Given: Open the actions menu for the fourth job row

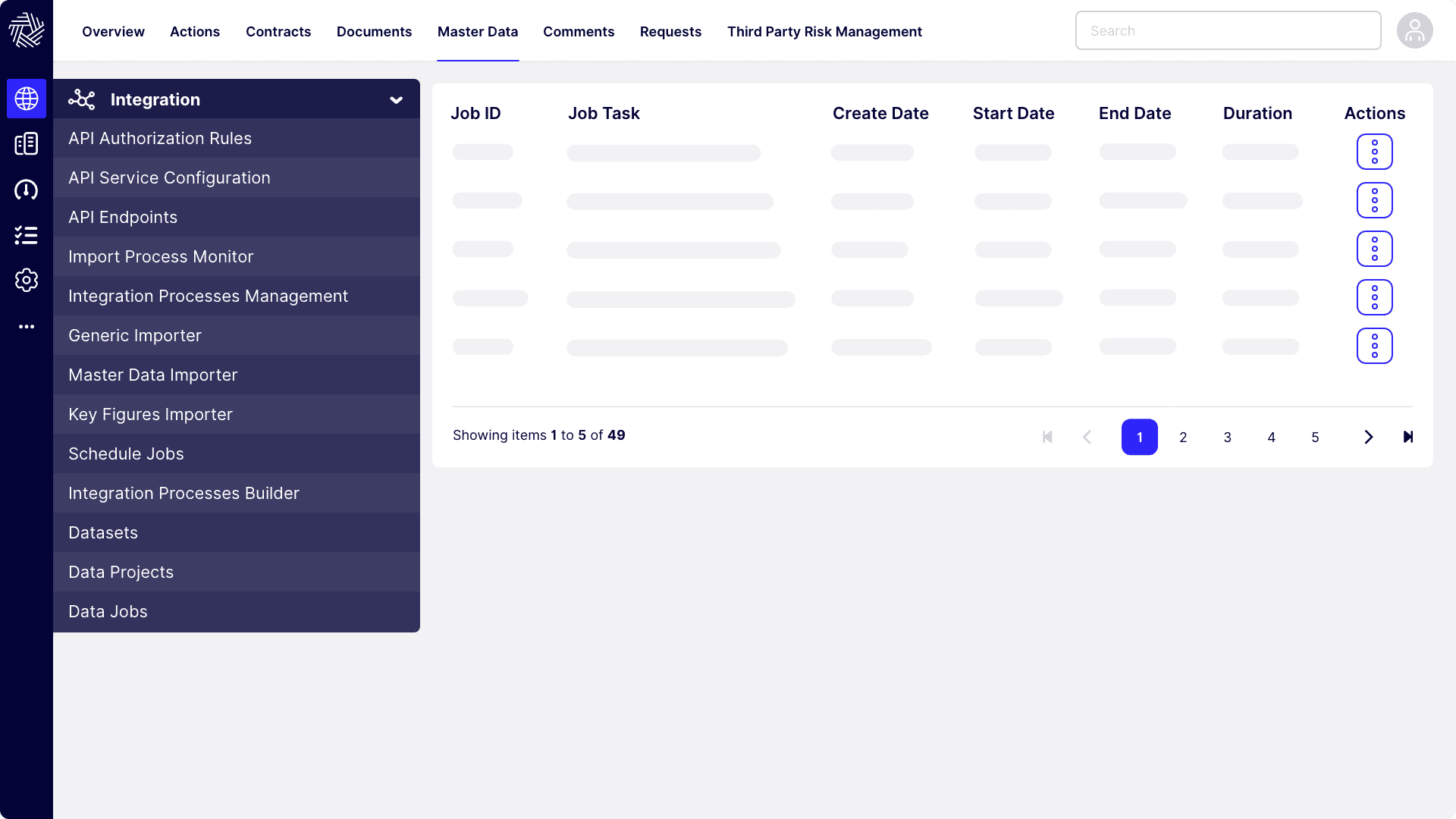Looking at the screenshot, I should (x=1375, y=297).
